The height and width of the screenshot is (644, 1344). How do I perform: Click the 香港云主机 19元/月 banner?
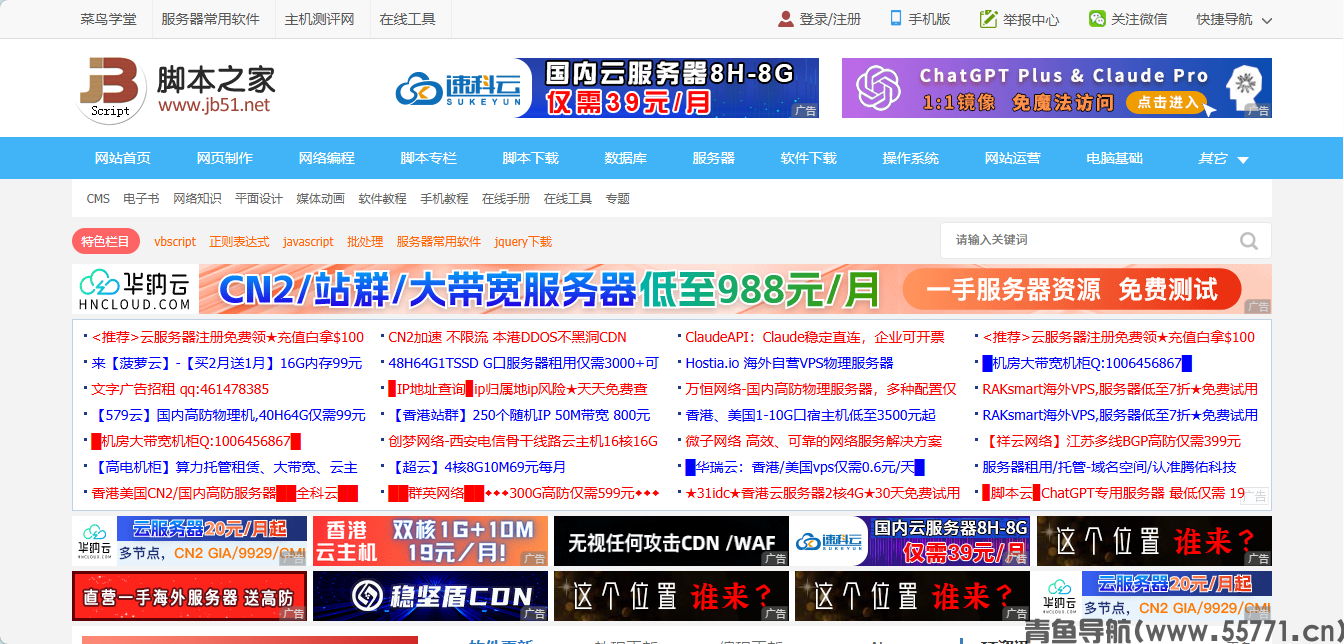pyautogui.click(x=430, y=541)
